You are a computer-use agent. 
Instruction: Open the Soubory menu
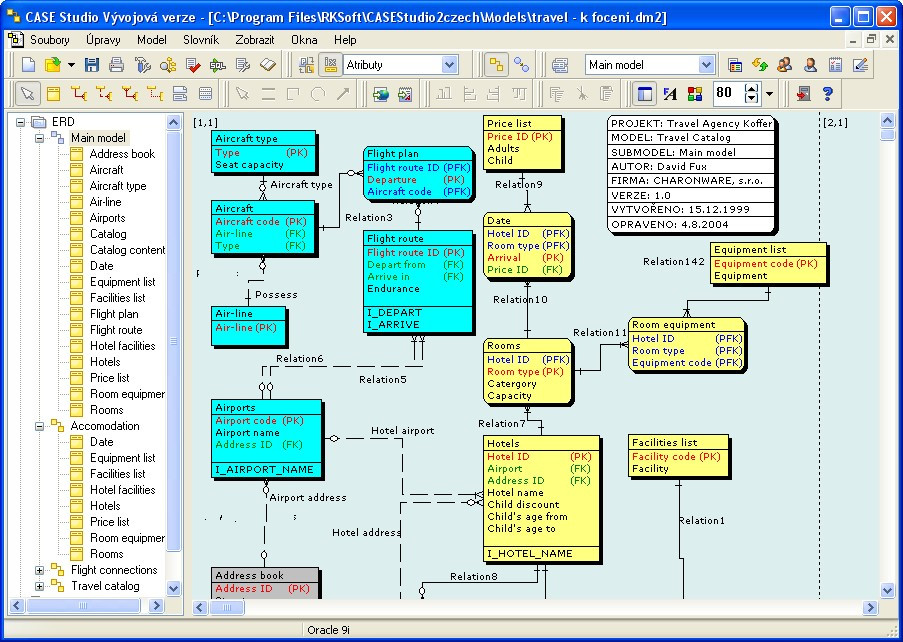point(50,40)
